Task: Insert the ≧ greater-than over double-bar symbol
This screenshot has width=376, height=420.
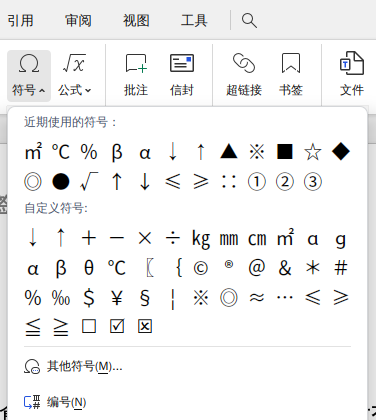Action: coord(61,327)
